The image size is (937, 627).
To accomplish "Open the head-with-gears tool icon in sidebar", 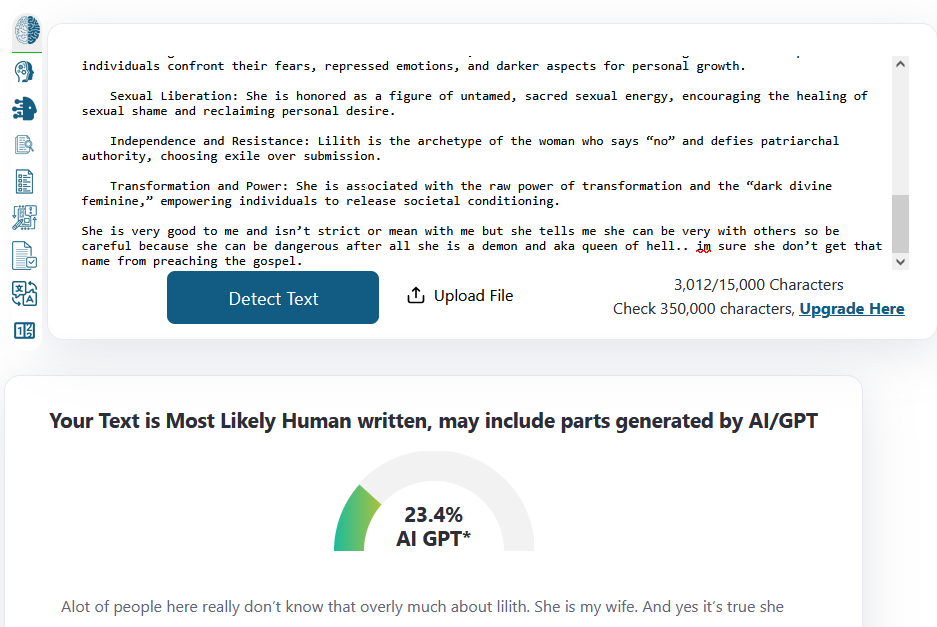I will (25, 71).
